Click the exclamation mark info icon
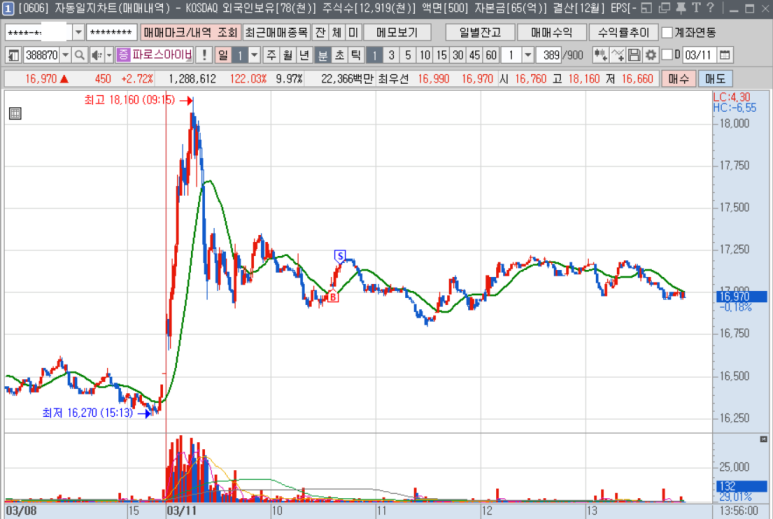 (x=204, y=54)
